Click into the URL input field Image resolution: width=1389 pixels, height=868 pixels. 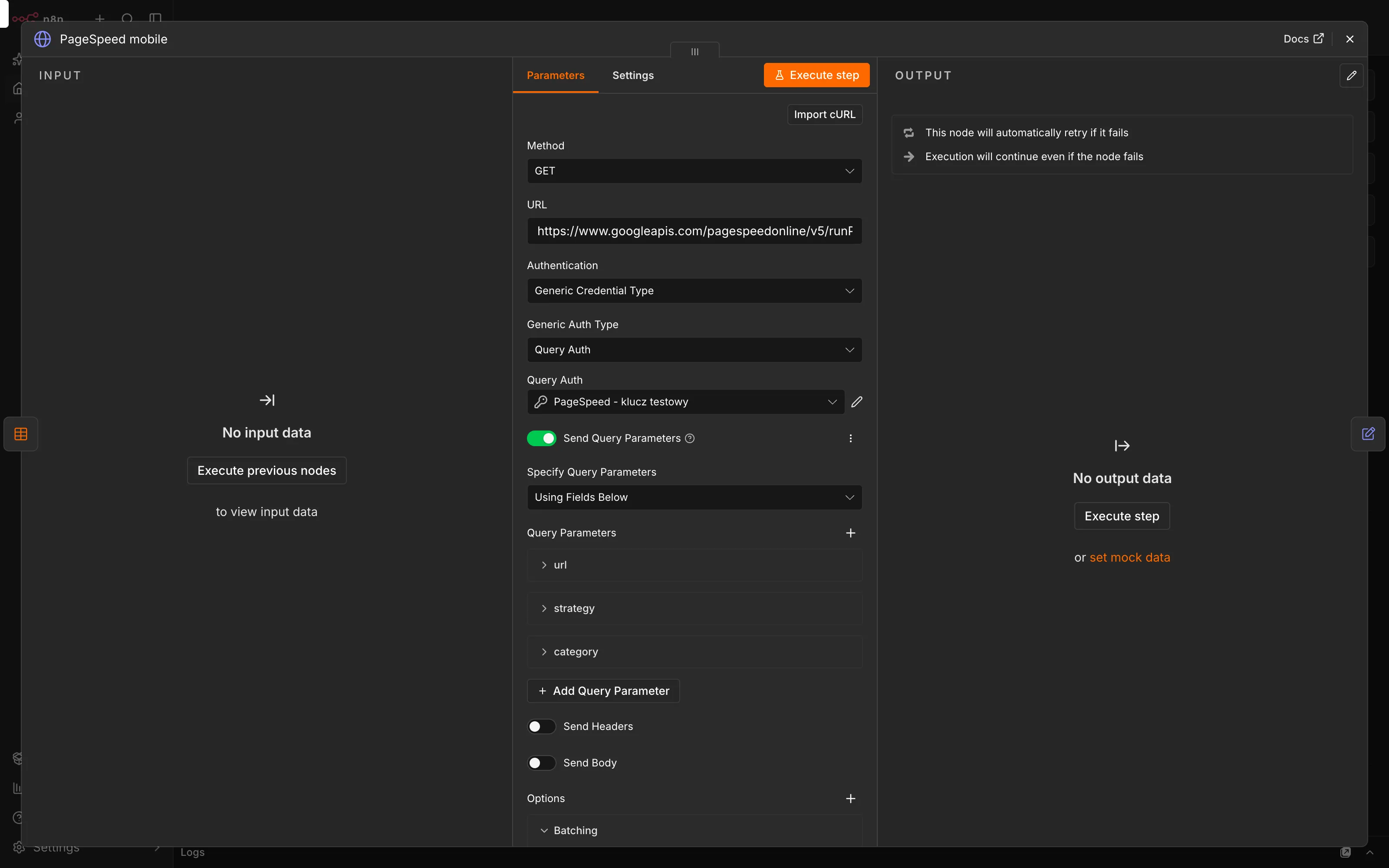pyautogui.click(x=694, y=231)
